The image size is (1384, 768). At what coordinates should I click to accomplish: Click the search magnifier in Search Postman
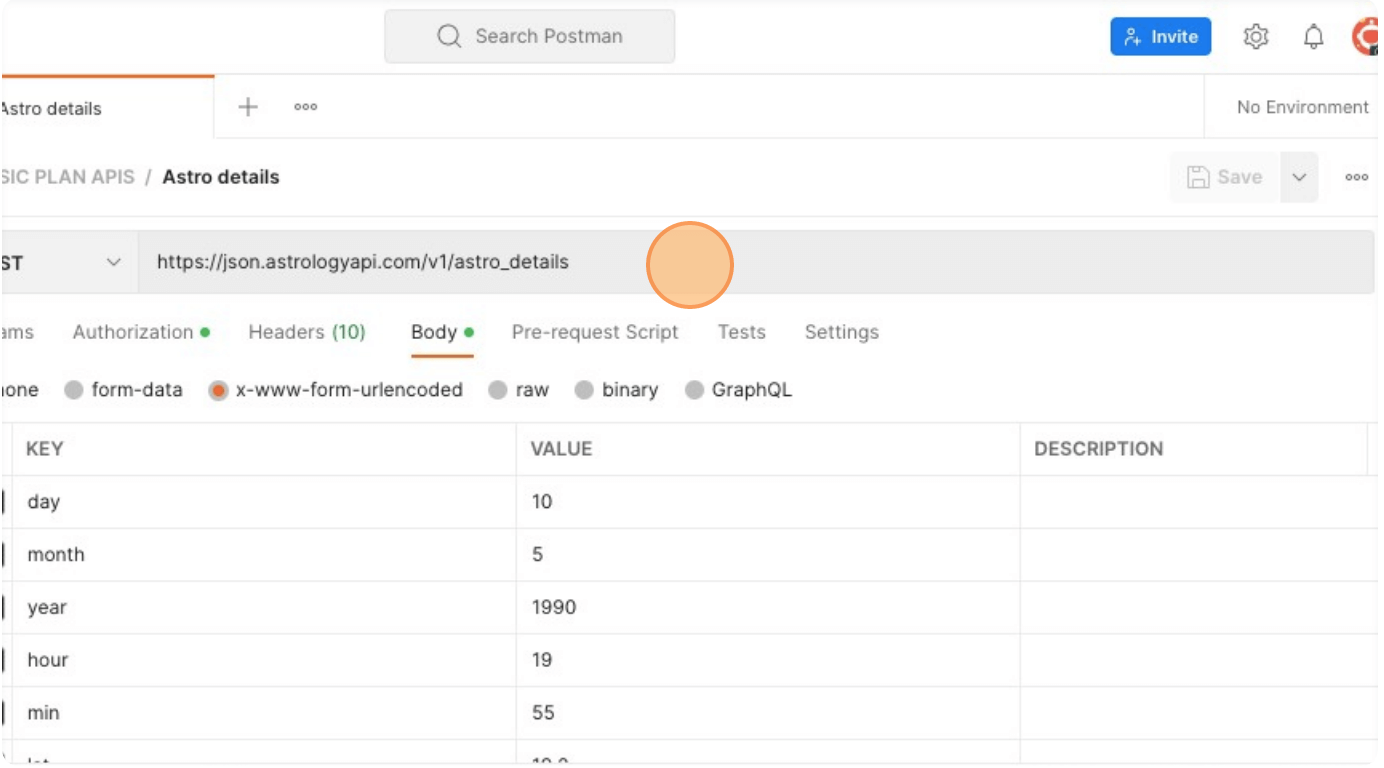pos(447,35)
